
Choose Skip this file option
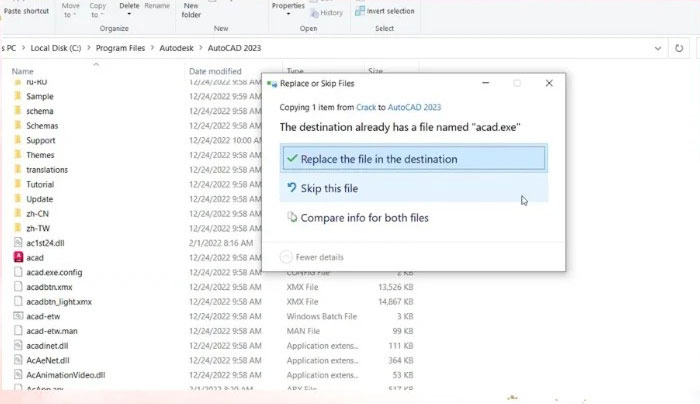[413, 188]
